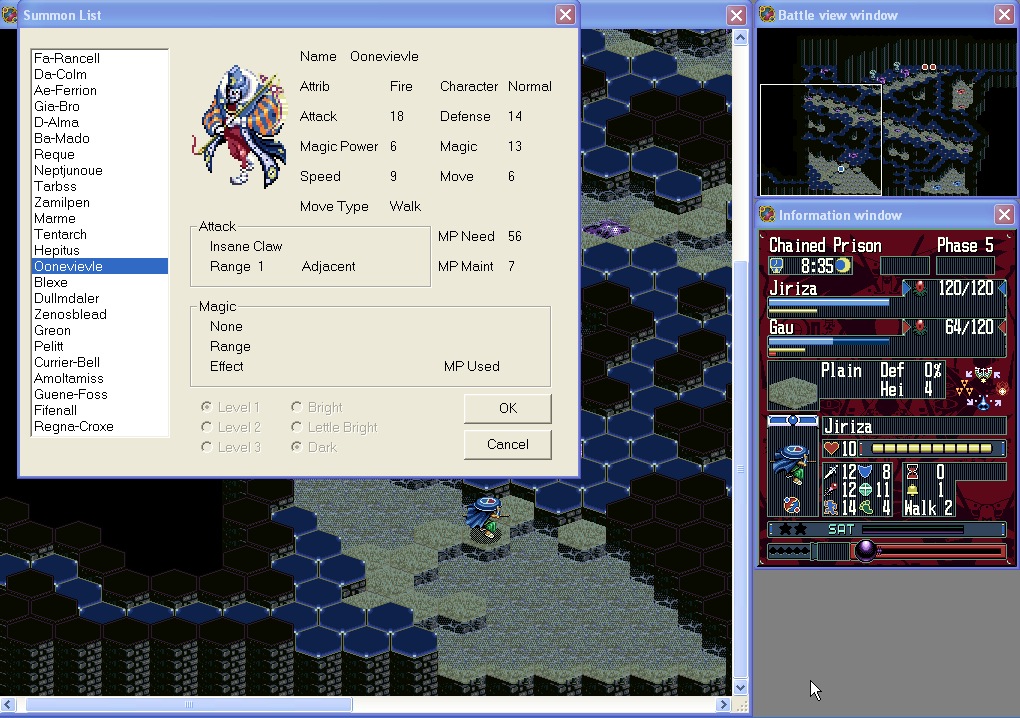Highlight Blexe in the summon list
Screen dimensions: 1020x718
point(51,282)
